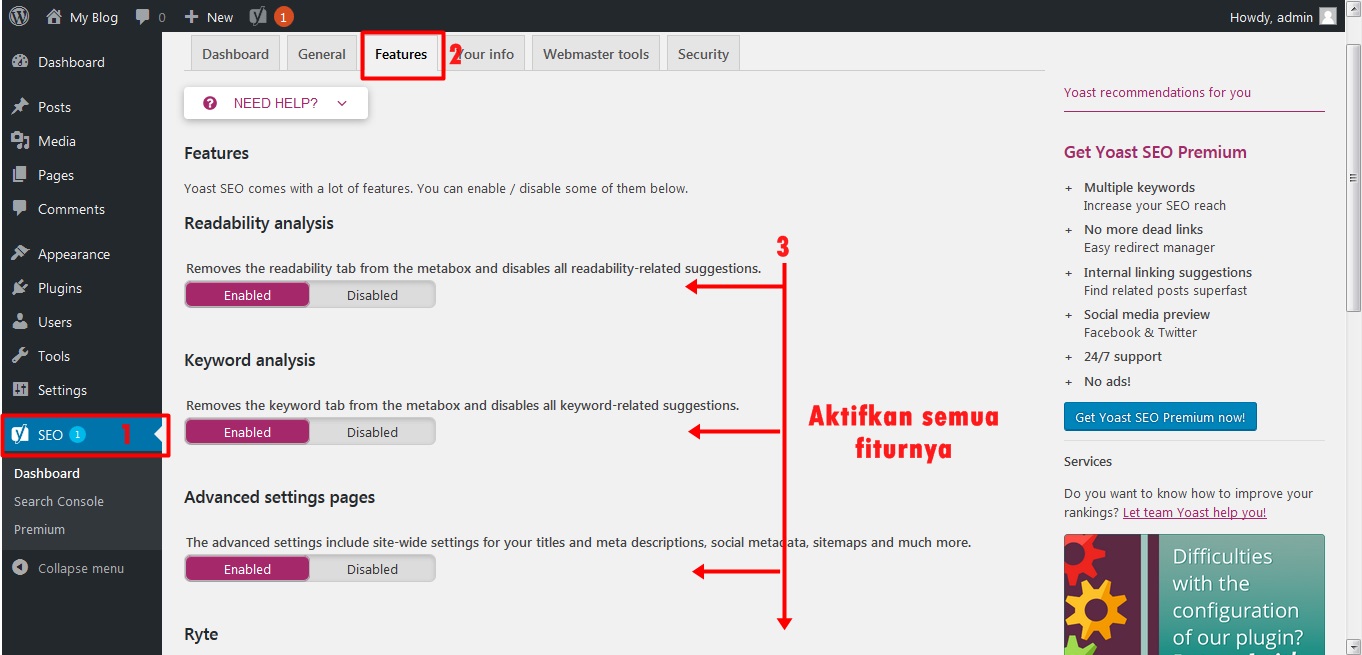The width and height of the screenshot is (1362, 655).
Task: Select the Features tab
Action: point(401,54)
